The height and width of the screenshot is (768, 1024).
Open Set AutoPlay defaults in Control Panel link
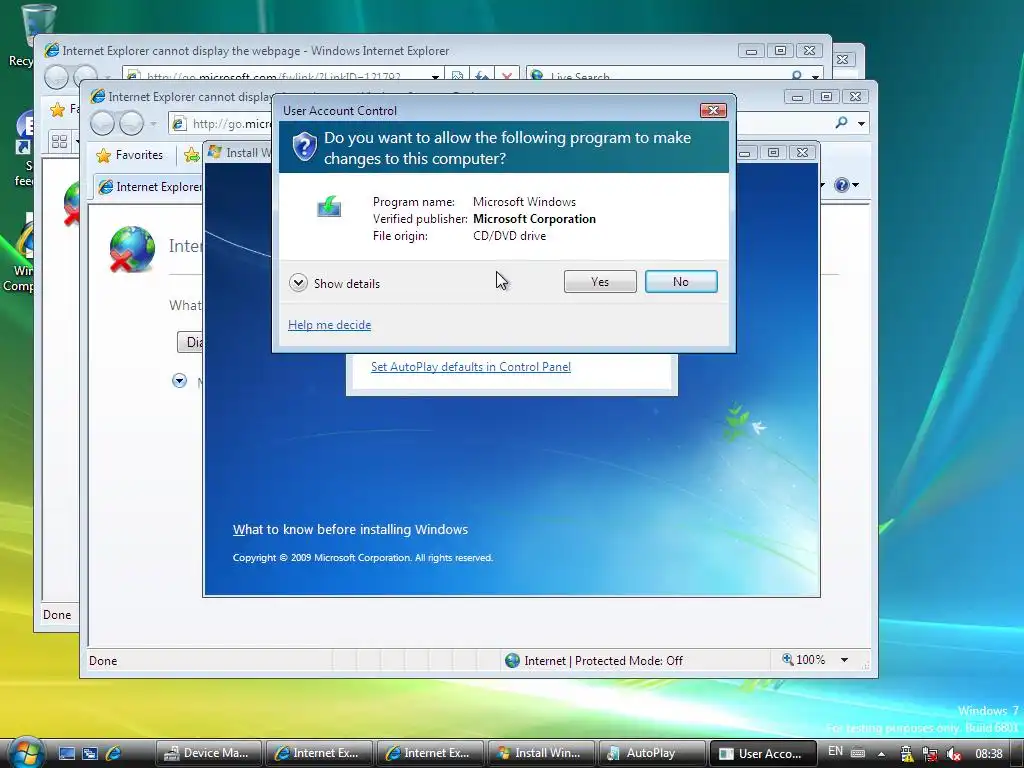pyautogui.click(x=470, y=366)
